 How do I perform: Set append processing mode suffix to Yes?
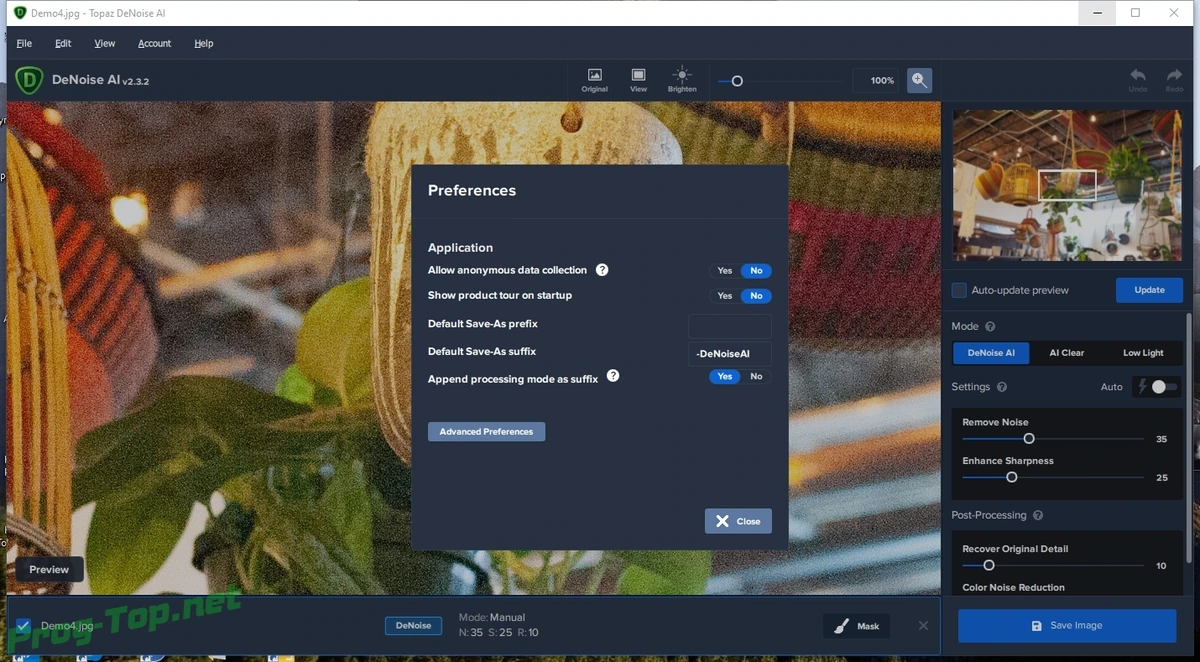pos(725,377)
